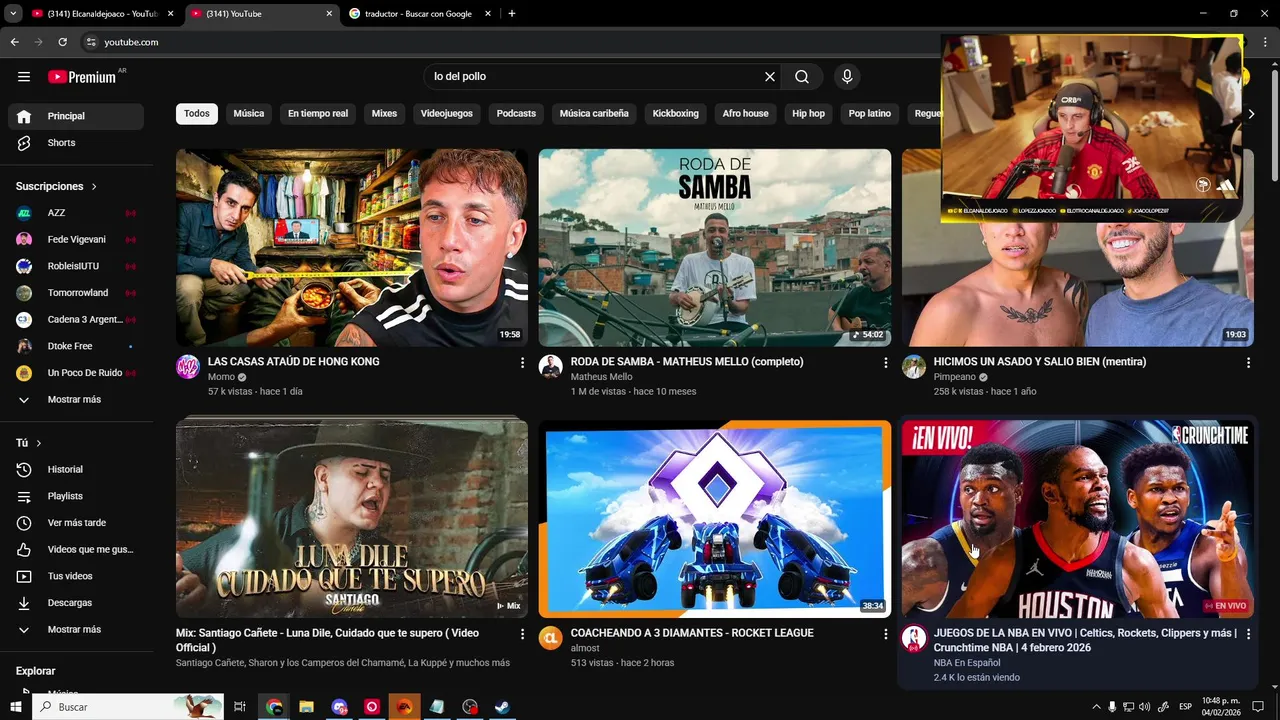The width and height of the screenshot is (1280, 720).
Task: Open the browser tab search dropdown
Action: tap(13, 14)
